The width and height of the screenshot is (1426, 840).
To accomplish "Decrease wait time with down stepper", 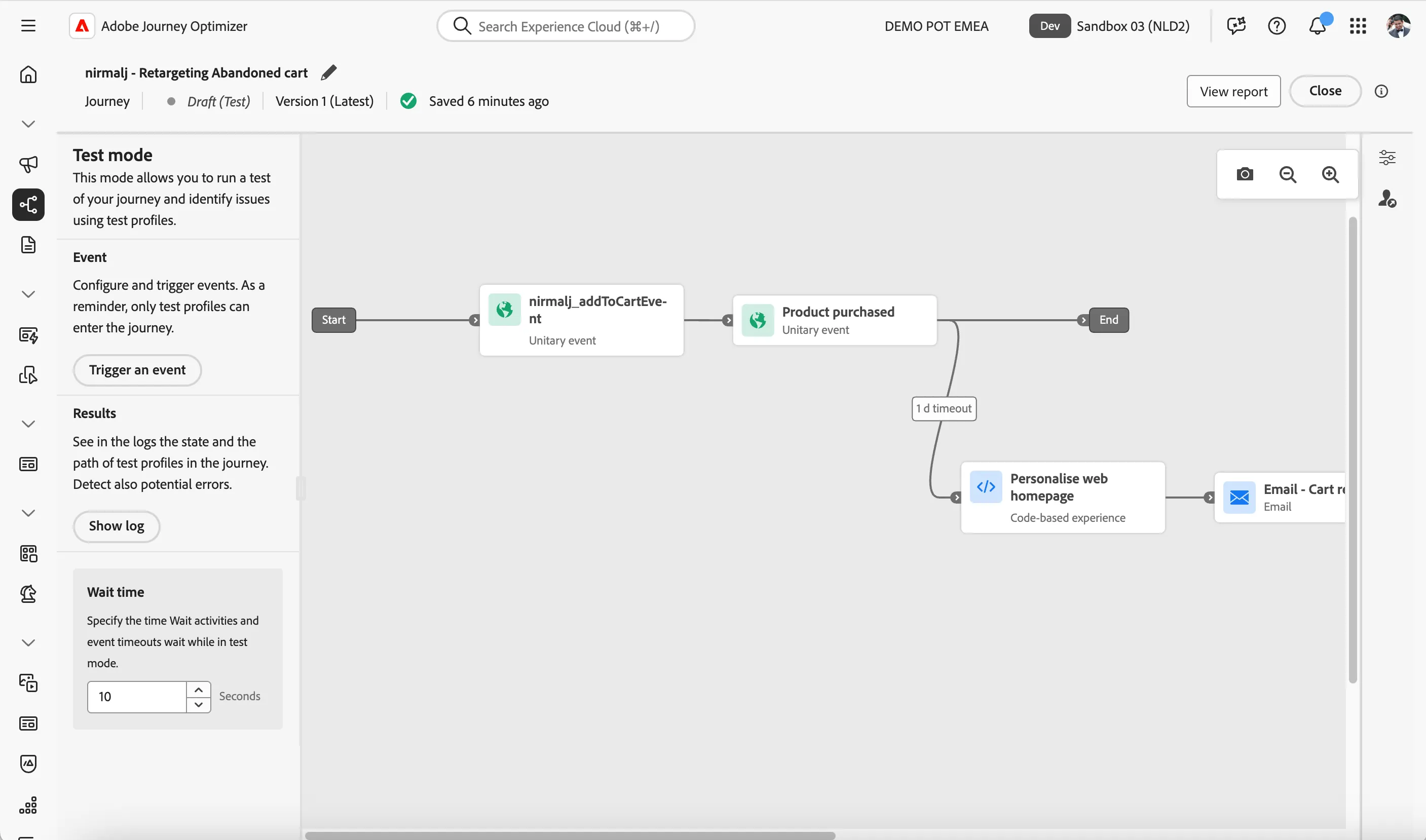I will coord(198,705).
